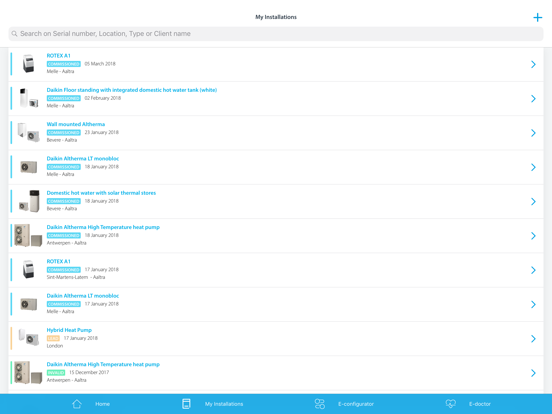
Task: Expand chevron for 15 December 2017 row
Action: coord(533,373)
